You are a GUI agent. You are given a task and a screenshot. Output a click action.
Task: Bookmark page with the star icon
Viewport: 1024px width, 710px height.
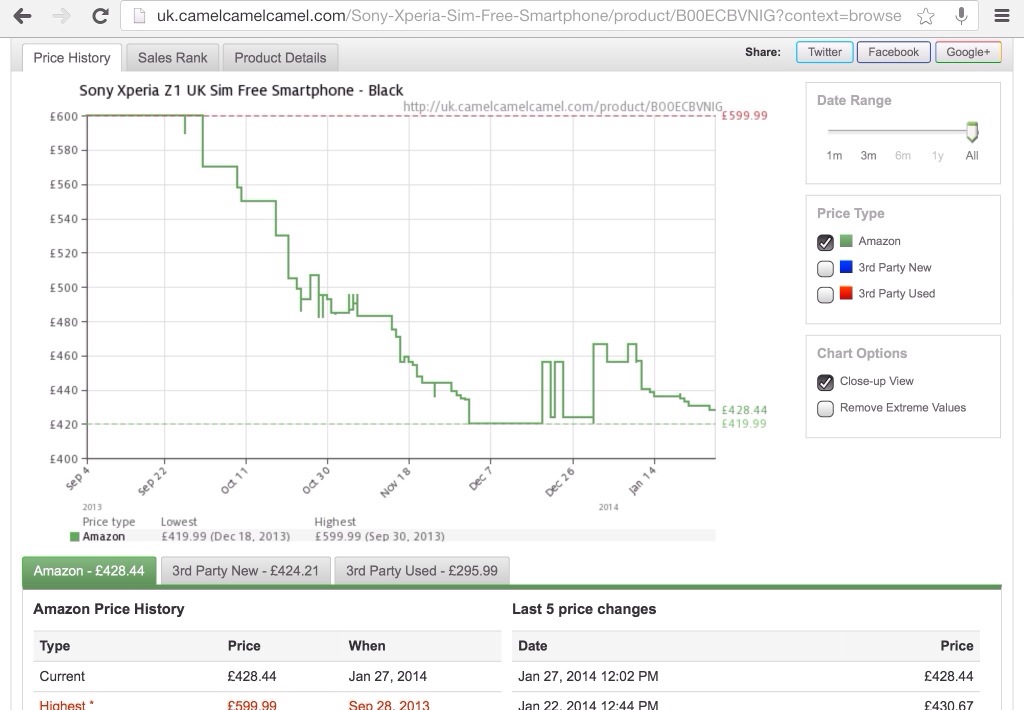coord(927,16)
